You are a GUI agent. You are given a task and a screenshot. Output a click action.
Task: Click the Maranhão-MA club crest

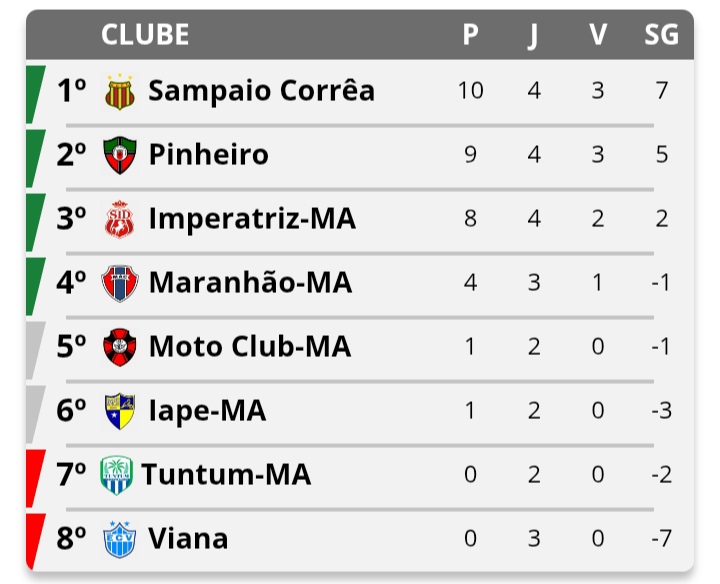tap(119, 283)
